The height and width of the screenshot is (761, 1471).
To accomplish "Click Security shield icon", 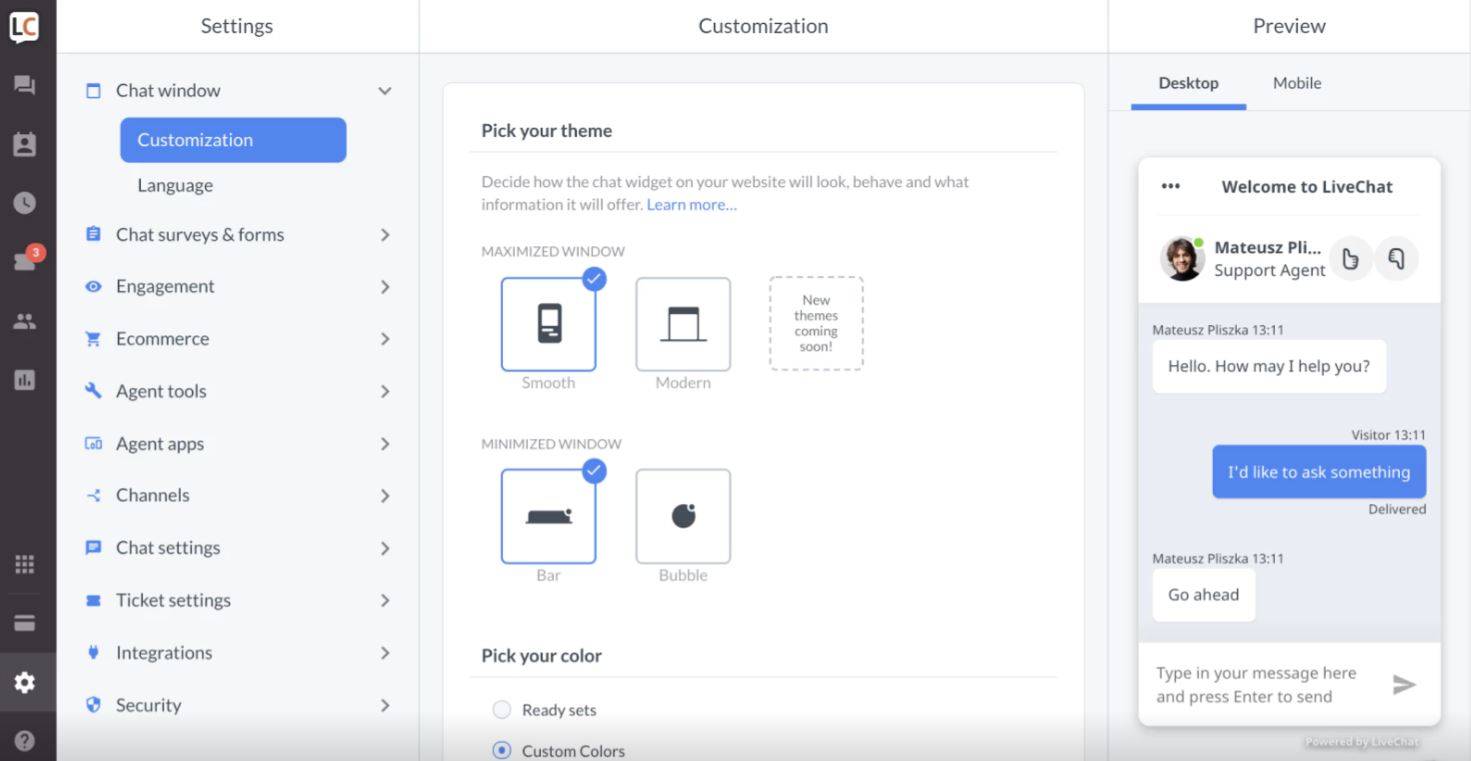I will [93, 705].
